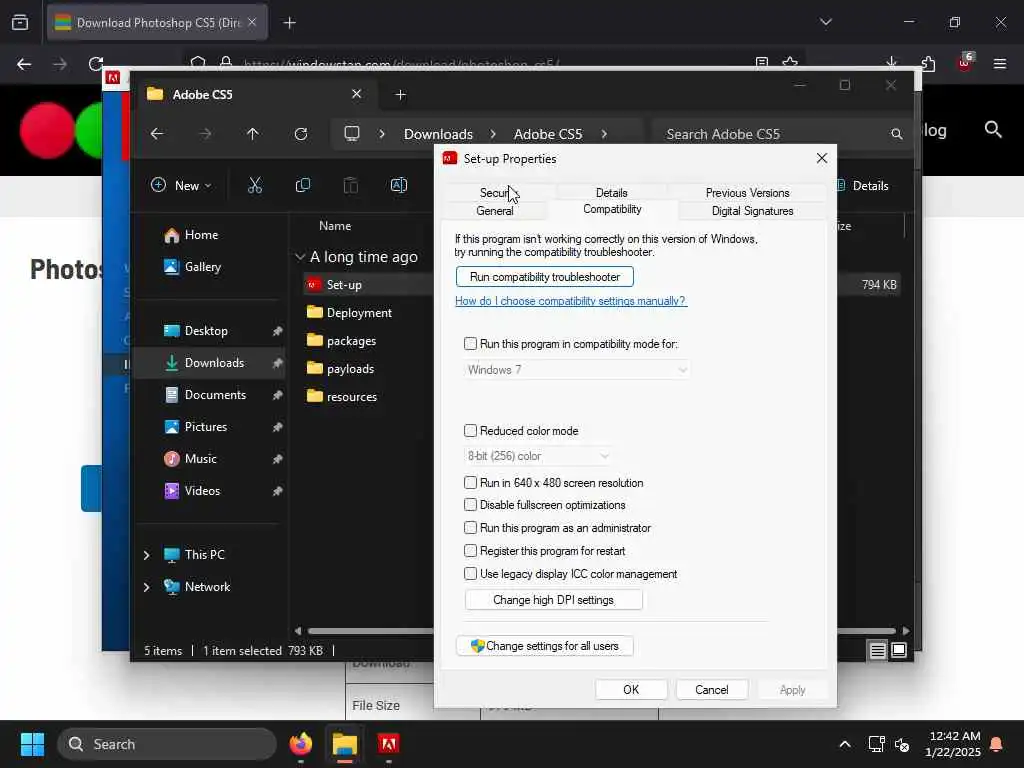This screenshot has width=1024, height=768.
Task: Open 'How do I choose compatibility settings manually?' link
Action: (571, 301)
